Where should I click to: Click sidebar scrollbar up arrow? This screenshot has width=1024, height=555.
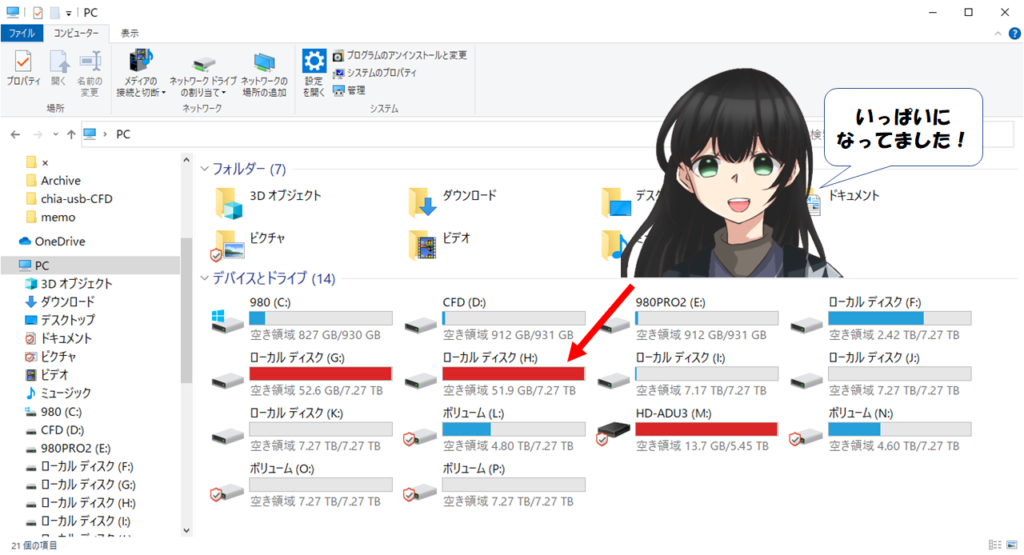coord(186,160)
